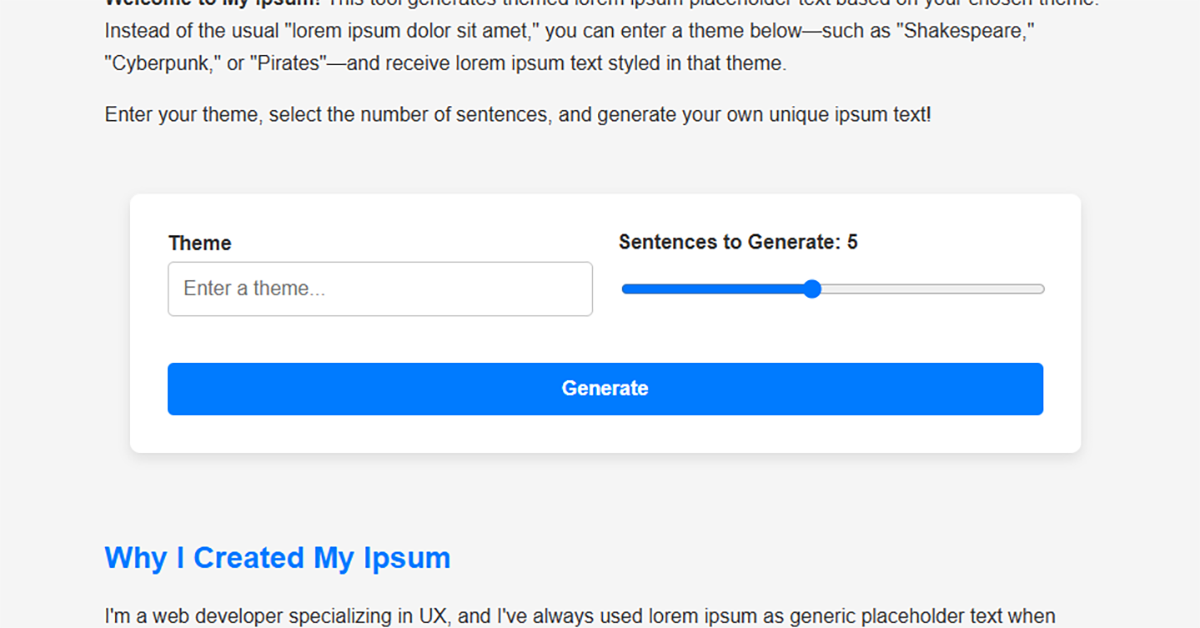
Task: Click the "Sentences to Generate: 5" label
Action: tap(737, 242)
